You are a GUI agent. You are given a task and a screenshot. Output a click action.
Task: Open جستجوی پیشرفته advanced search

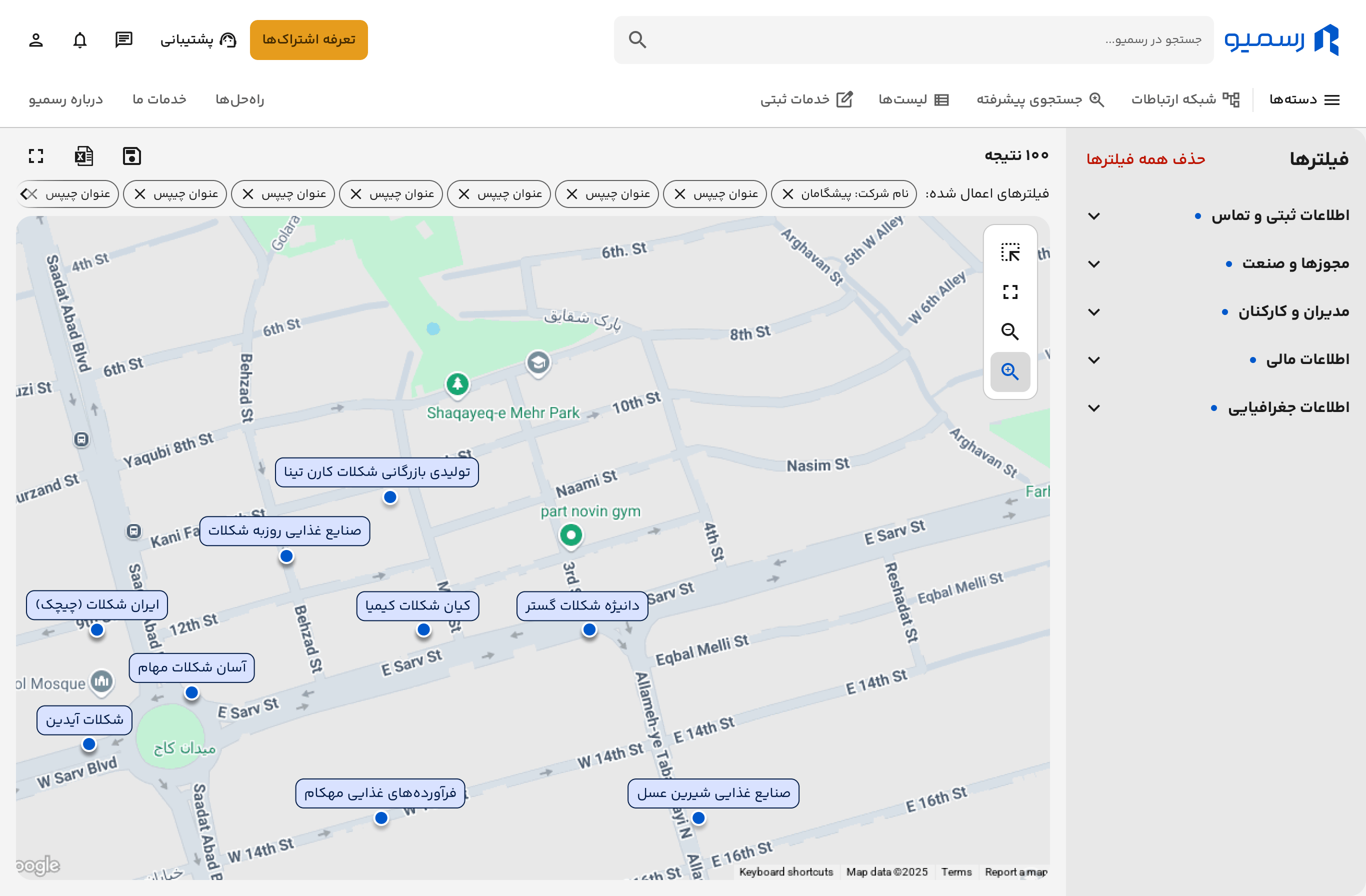point(1040,99)
